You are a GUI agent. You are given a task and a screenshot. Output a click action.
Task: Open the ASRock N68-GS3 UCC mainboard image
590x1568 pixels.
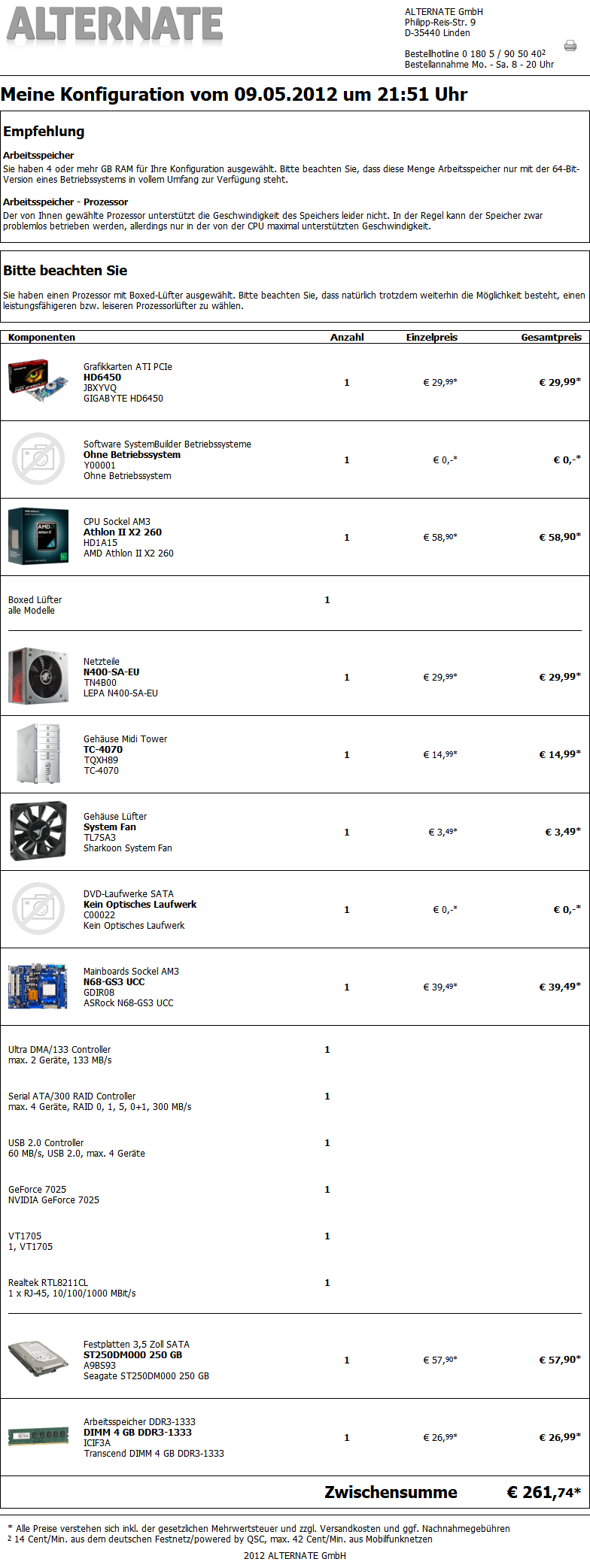[38, 986]
